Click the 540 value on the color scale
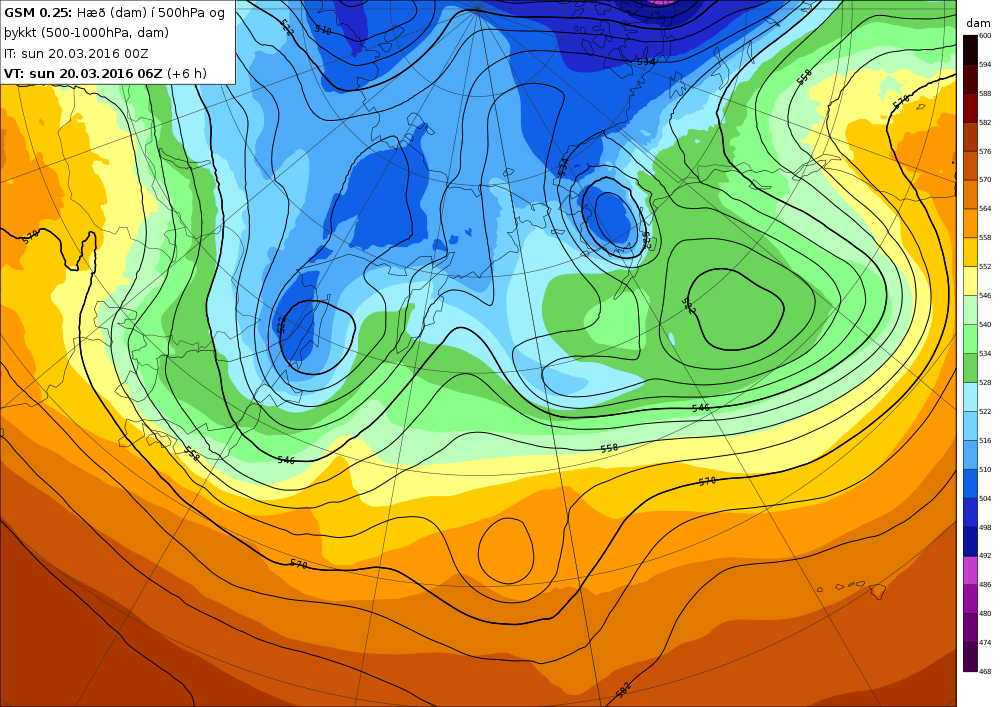1000x707 pixels. [985, 324]
